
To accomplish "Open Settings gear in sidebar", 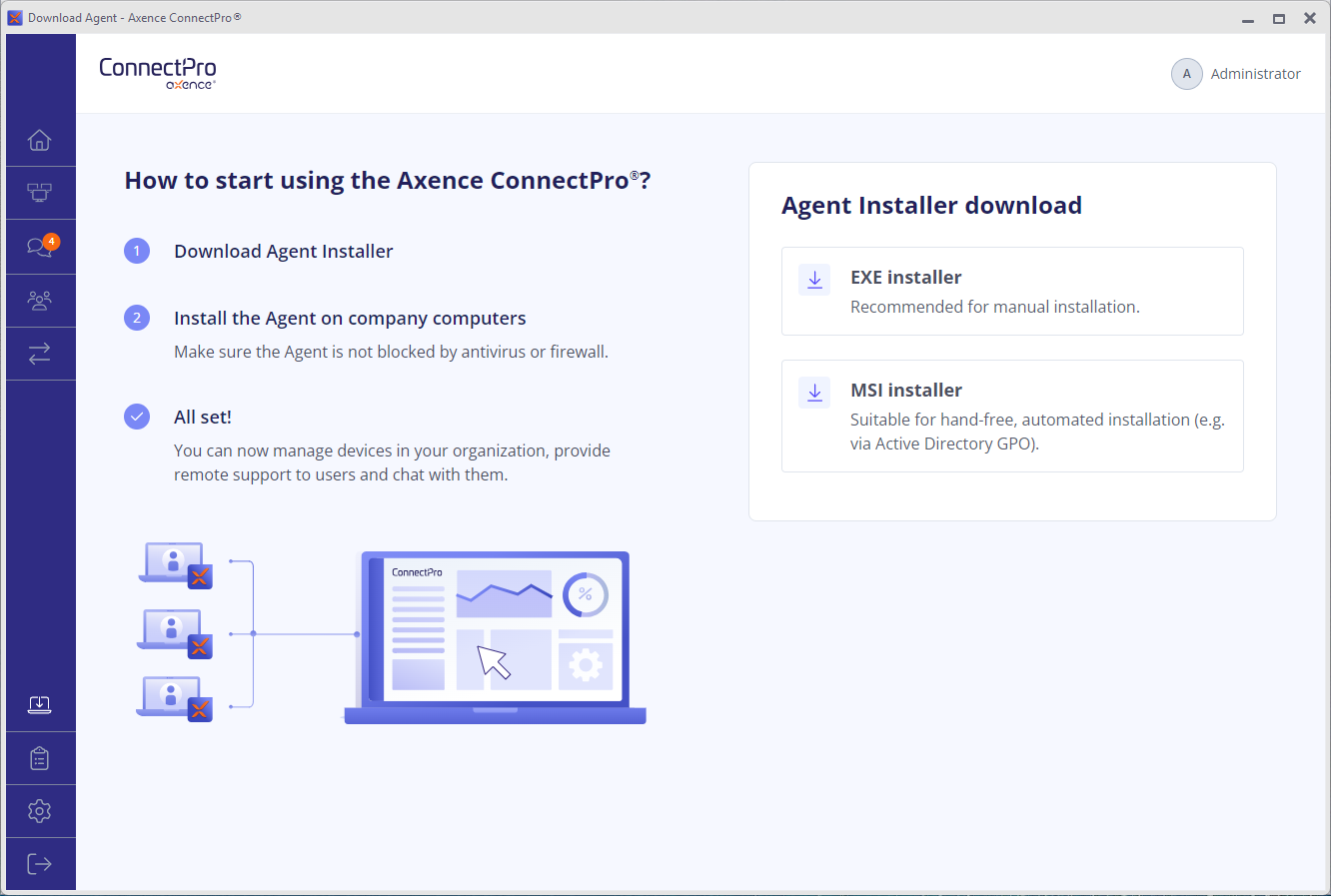I will [x=40, y=811].
